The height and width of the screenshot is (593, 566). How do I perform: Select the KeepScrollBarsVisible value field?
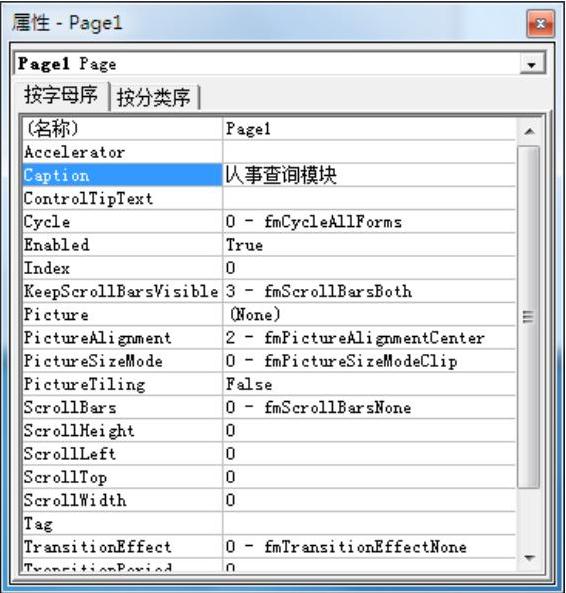(x=369, y=291)
